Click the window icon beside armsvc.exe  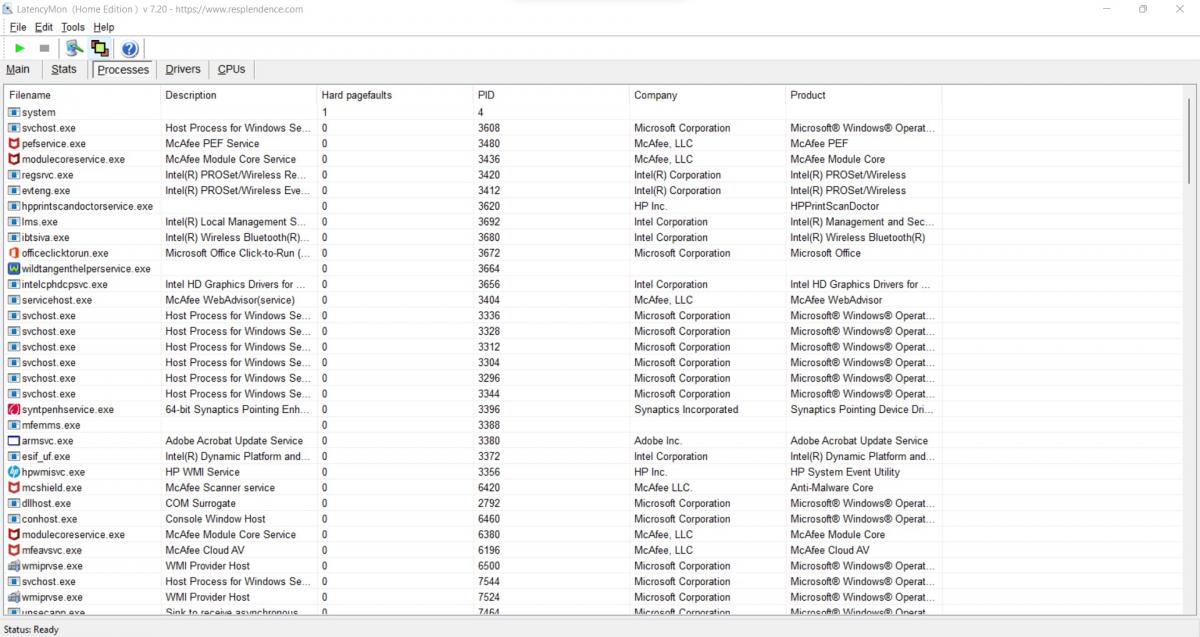click(x=14, y=441)
